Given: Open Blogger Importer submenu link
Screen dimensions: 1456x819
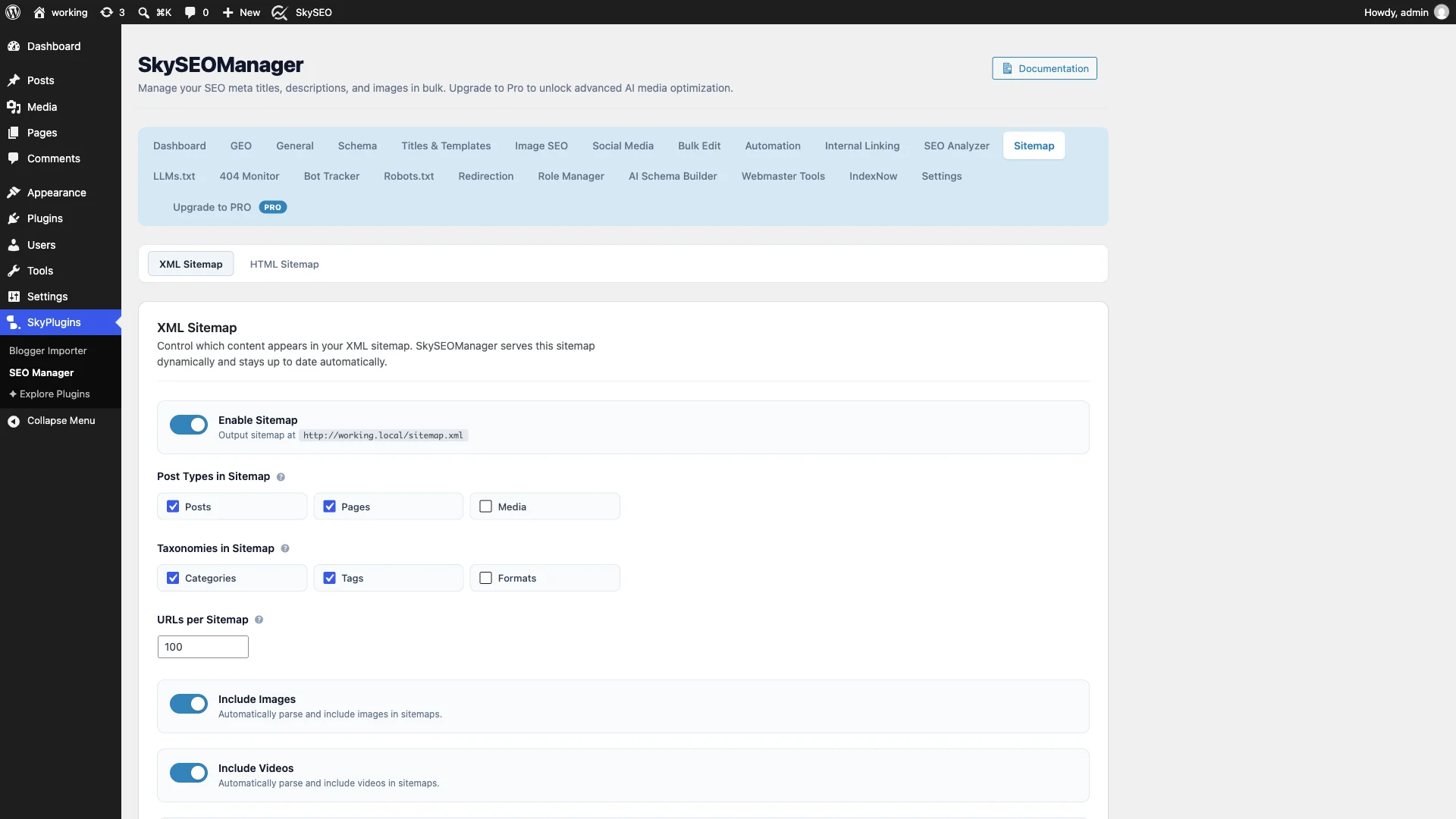Looking at the screenshot, I should click(x=48, y=350).
